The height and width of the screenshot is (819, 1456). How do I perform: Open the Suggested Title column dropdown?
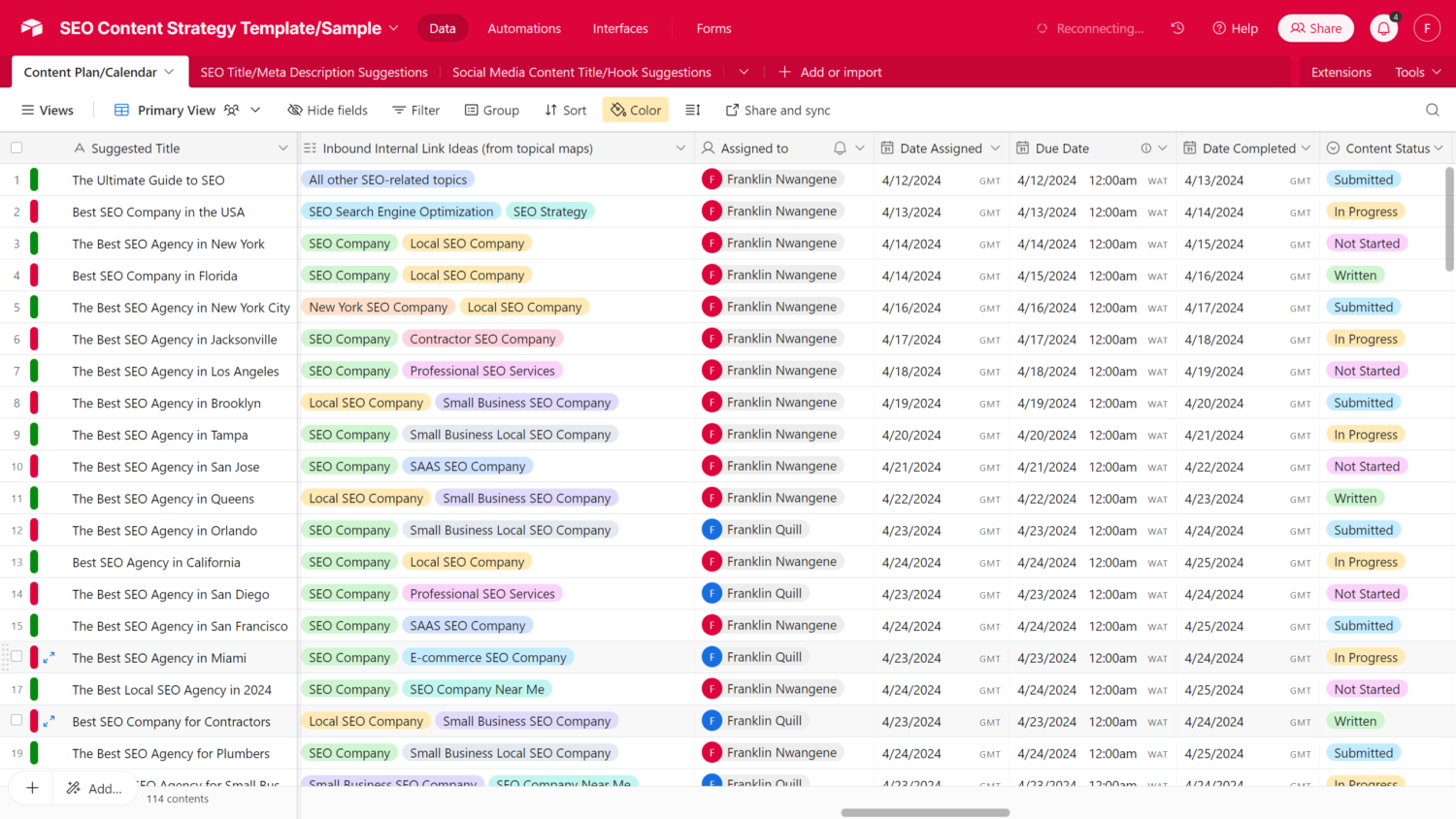click(282, 148)
